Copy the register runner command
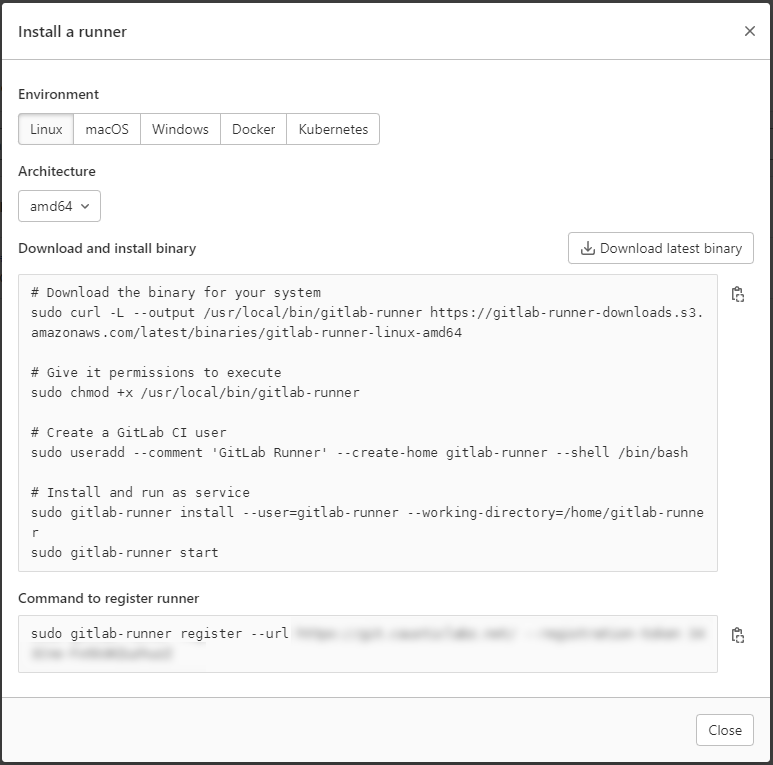Viewport: 773px width, 765px height. pos(738,635)
